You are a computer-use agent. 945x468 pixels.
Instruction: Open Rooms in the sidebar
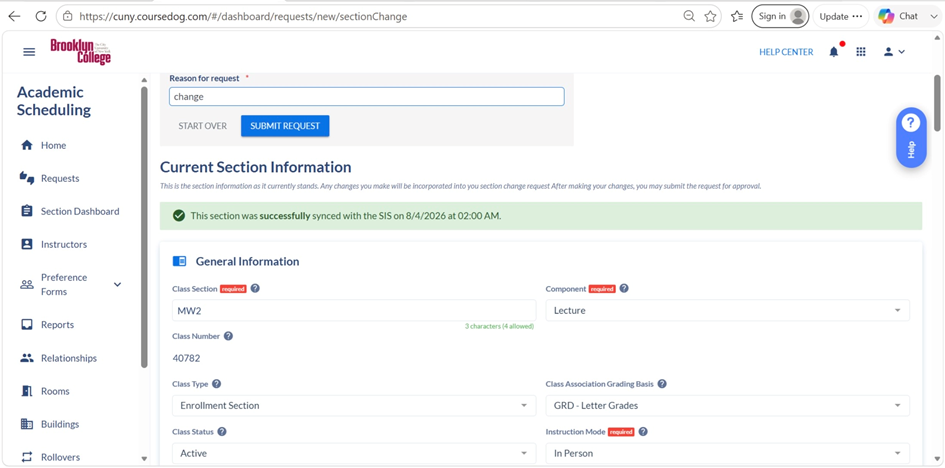point(55,391)
